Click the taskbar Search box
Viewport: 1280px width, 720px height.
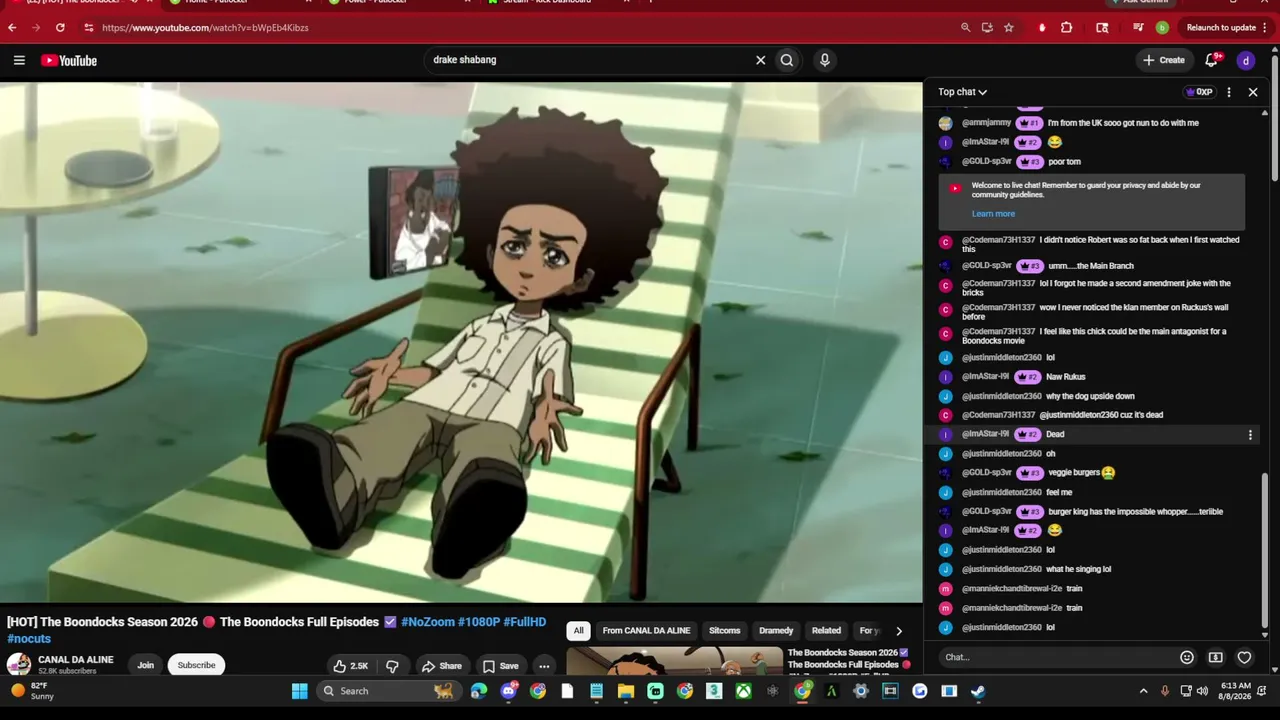[x=388, y=691]
